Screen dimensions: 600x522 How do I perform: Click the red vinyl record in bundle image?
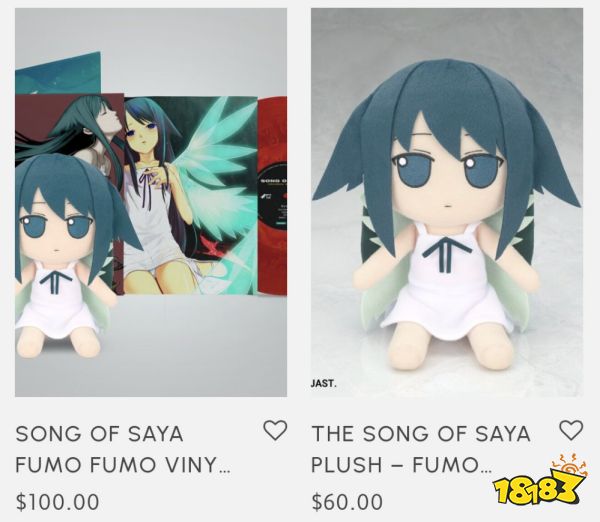click(272, 196)
